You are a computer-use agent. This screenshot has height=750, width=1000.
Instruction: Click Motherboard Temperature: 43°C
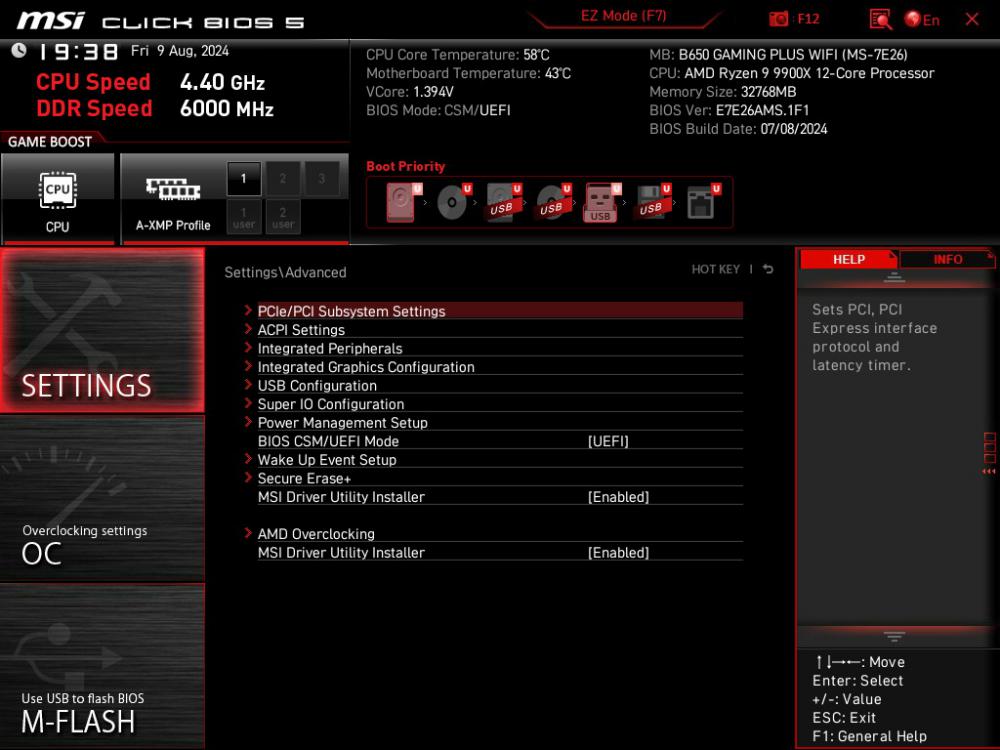coord(468,73)
